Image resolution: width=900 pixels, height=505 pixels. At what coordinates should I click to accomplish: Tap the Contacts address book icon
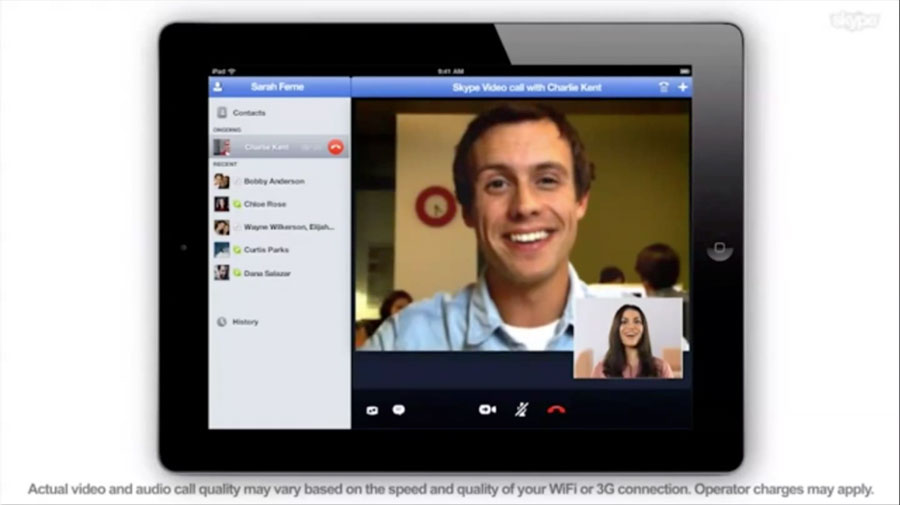pyautogui.click(x=222, y=112)
